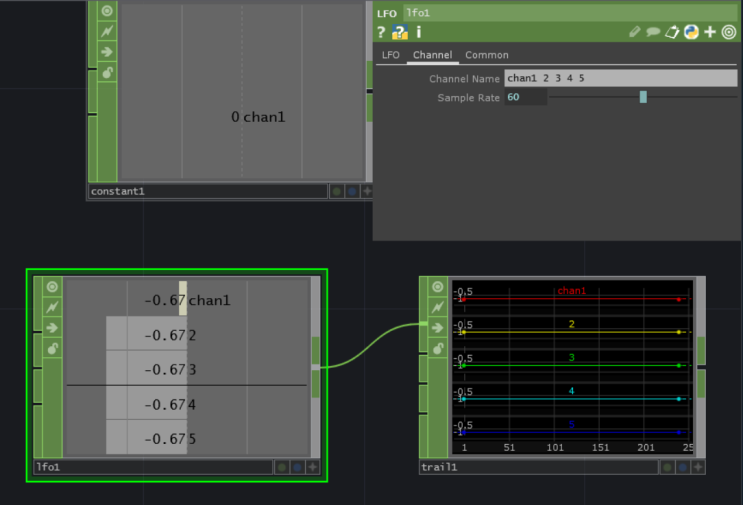
Task: Click the trail1 input connector
Action: pyautogui.click(x=423, y=324)
